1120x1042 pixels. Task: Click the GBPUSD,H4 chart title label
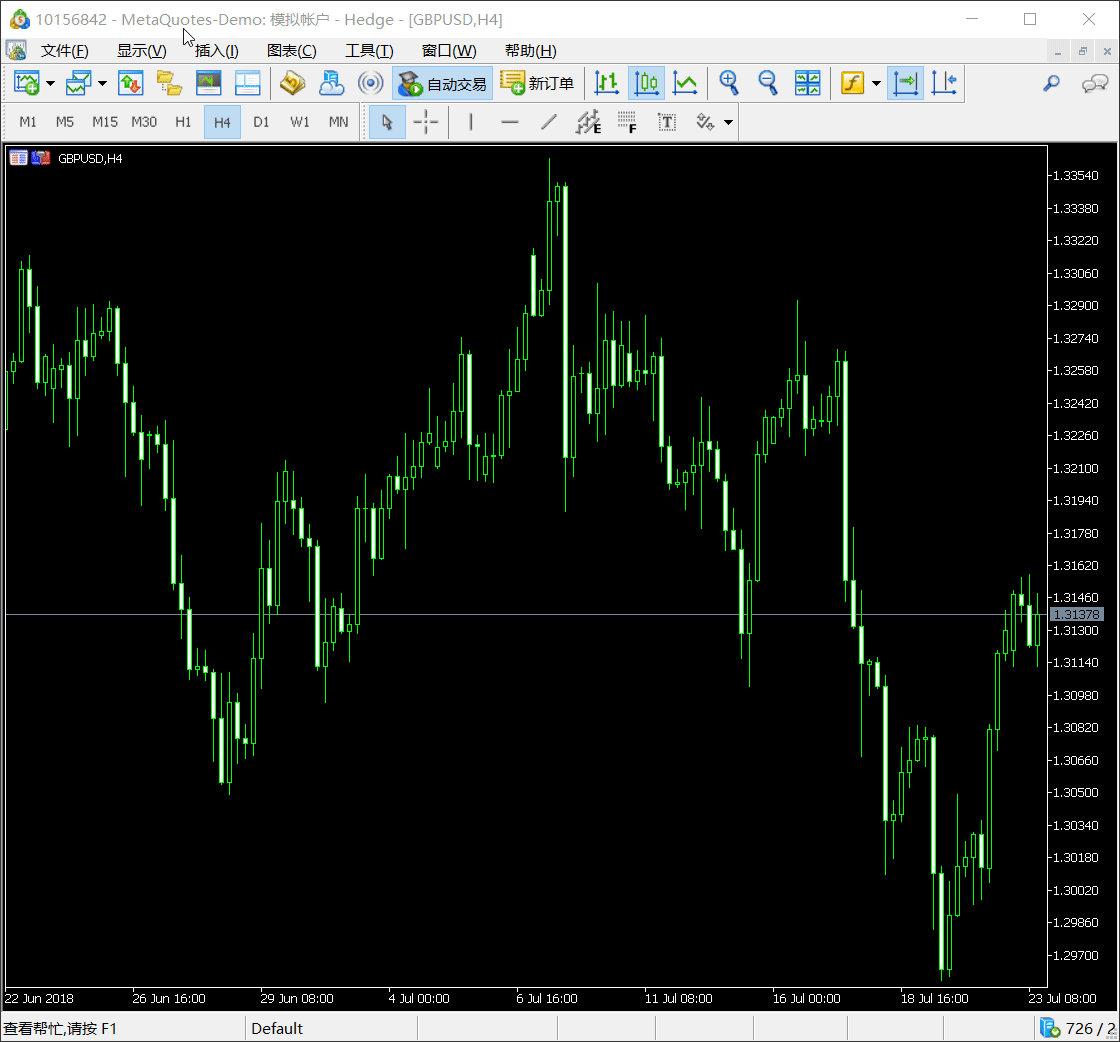pyautogui.click(x=90, y=159)
